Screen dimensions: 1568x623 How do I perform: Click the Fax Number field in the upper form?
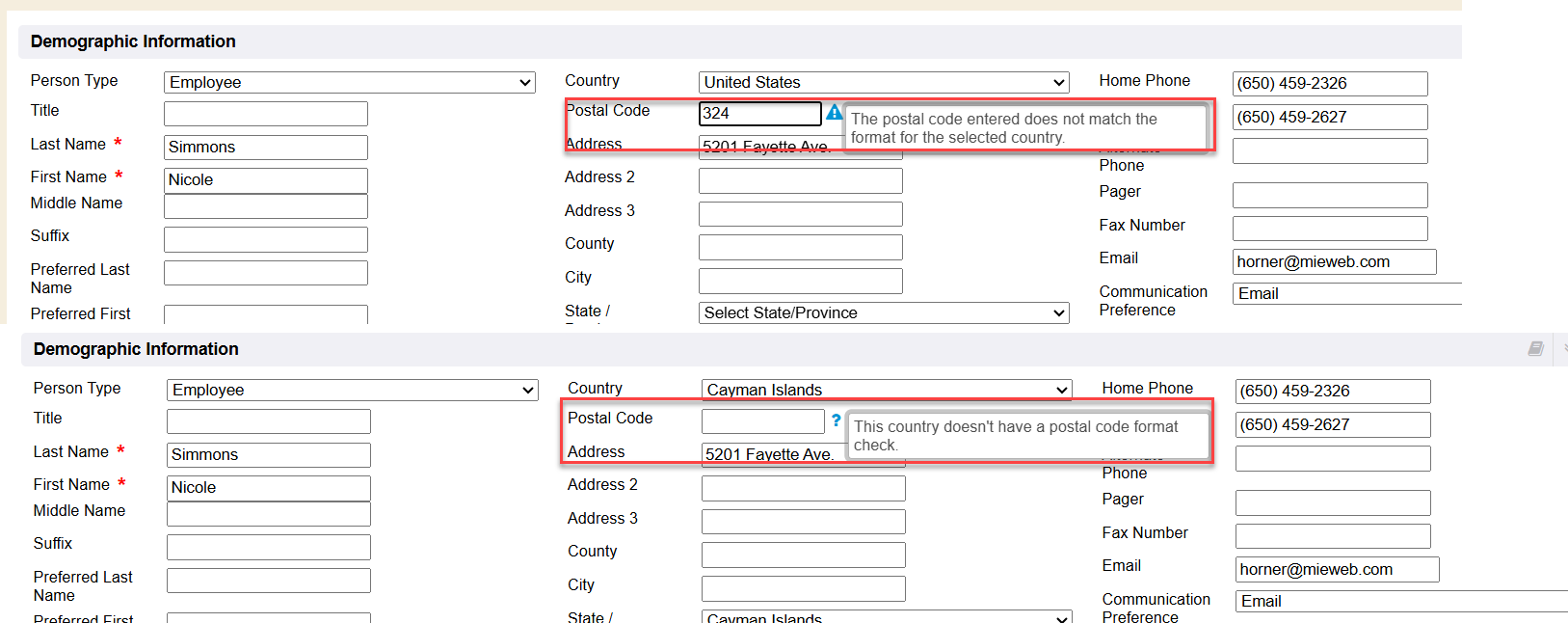1329,229
